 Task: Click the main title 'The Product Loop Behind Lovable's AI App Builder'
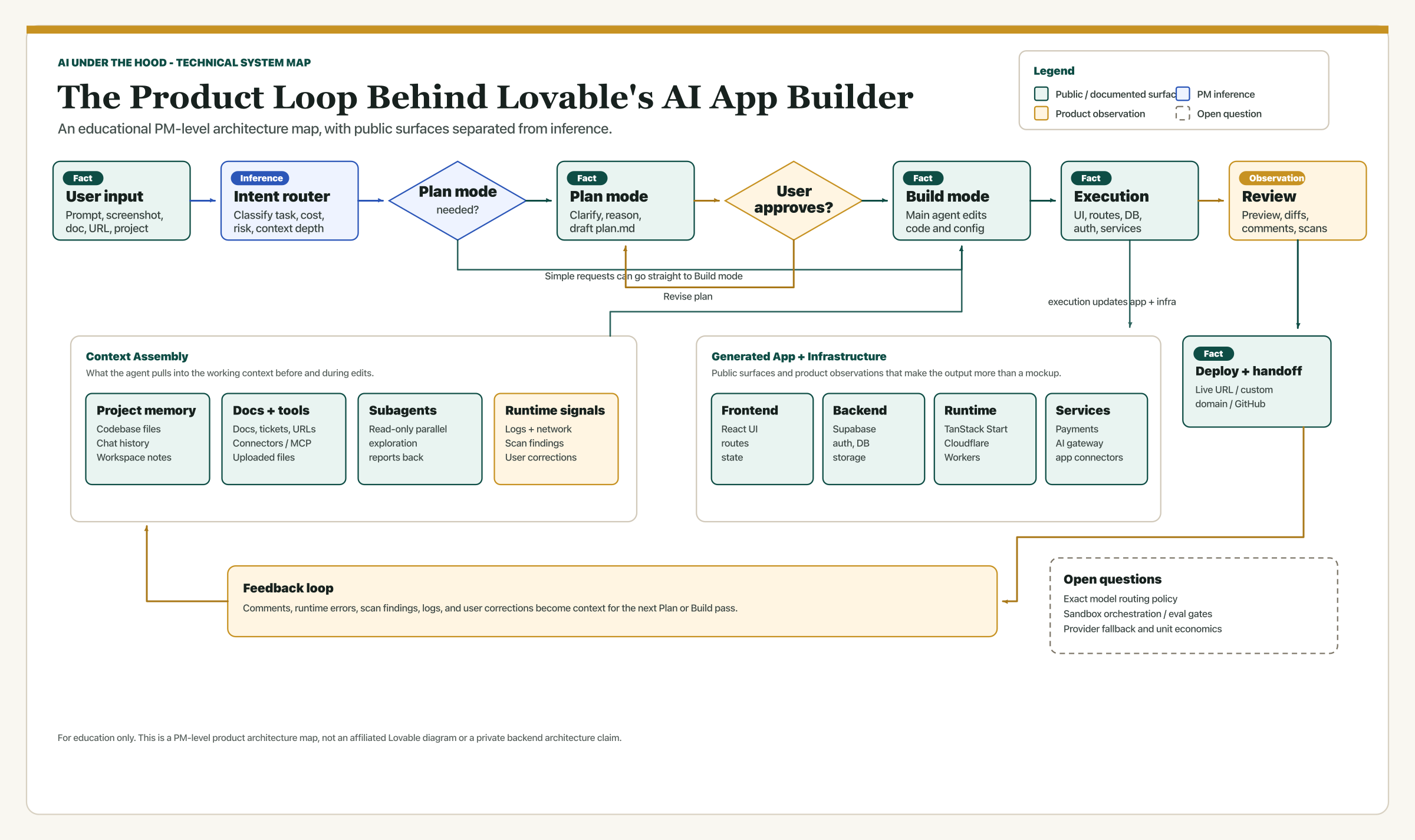click(x=485, y=97)
